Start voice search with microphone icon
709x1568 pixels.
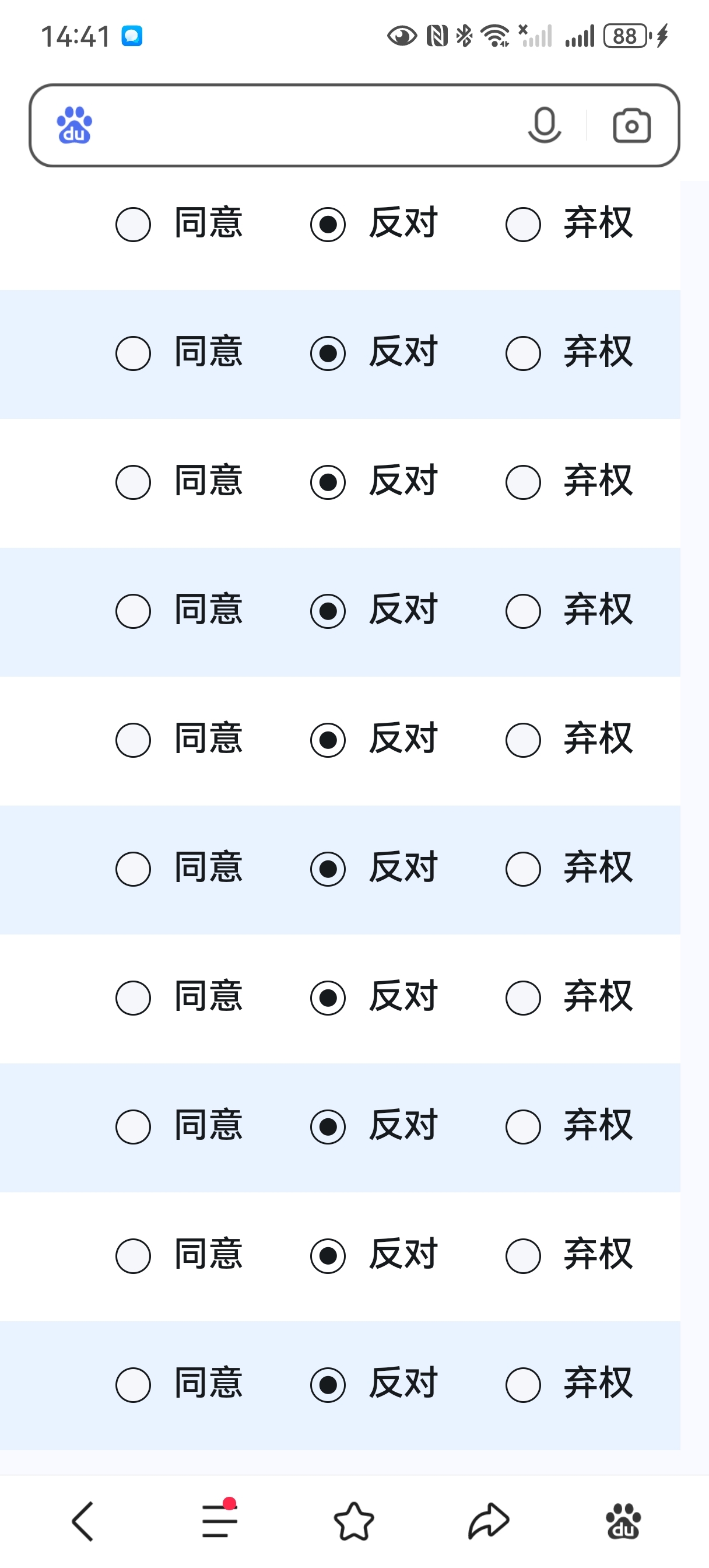coord(544,125)
